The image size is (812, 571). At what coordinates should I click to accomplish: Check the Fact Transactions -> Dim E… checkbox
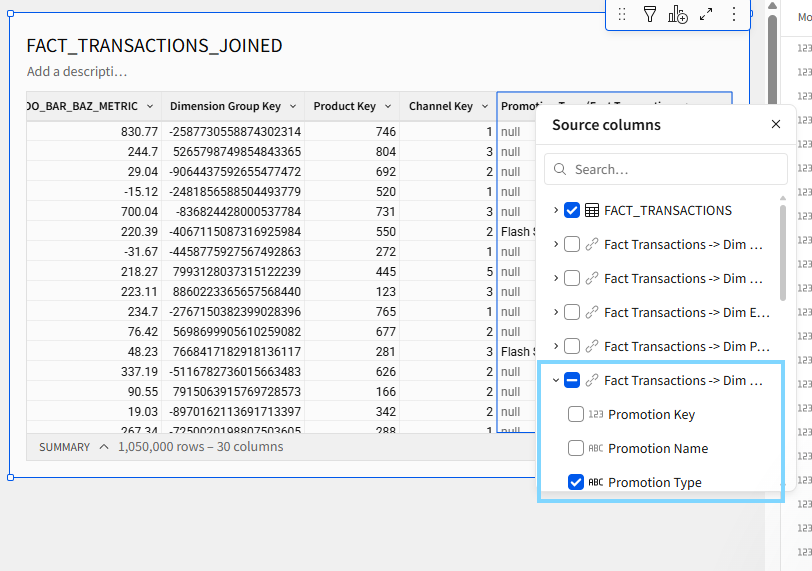pyautogui.click(x=572, y=313)
